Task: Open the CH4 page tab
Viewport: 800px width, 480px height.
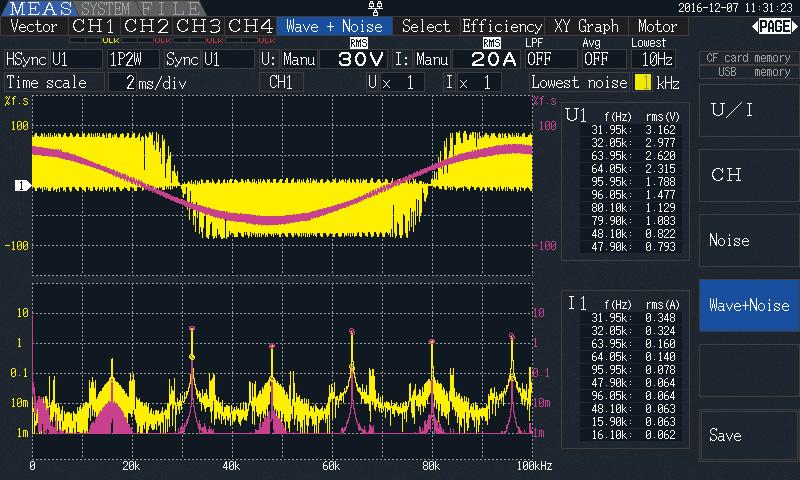Action: point(251,26)
